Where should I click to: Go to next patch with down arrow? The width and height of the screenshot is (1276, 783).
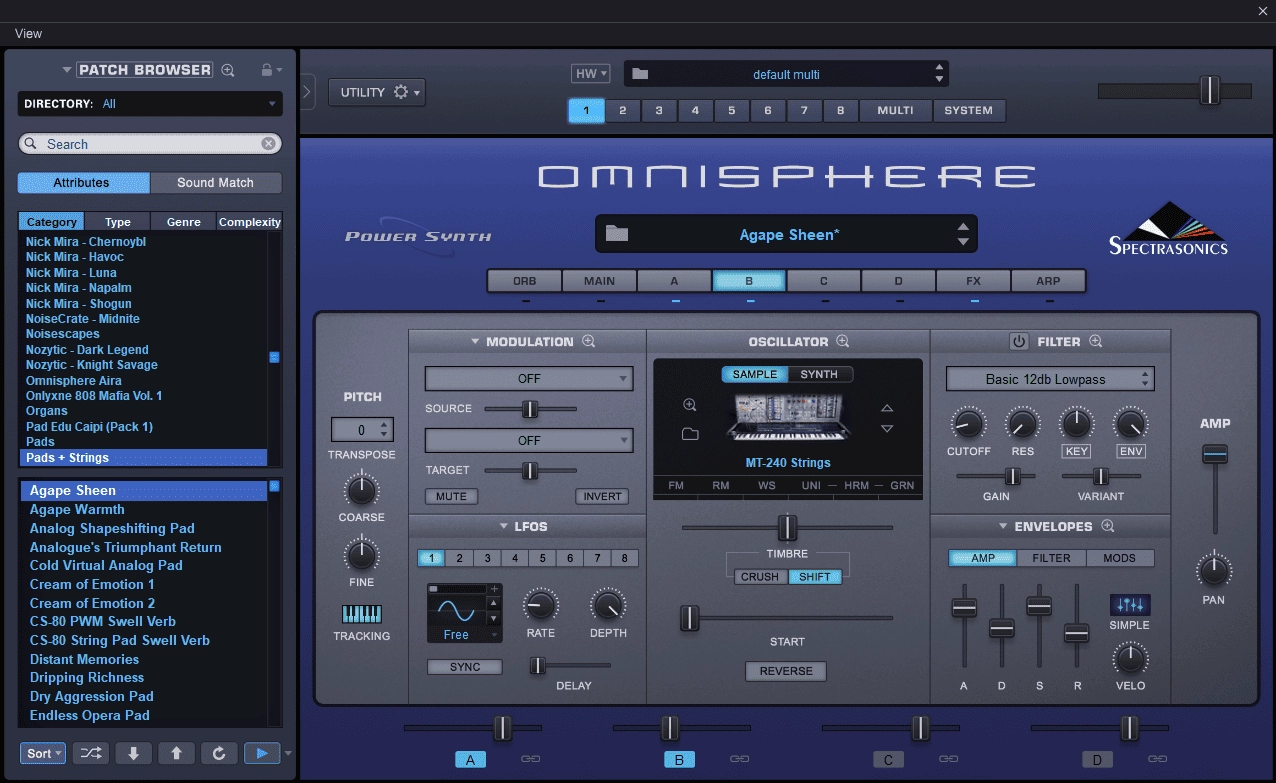point(133,753)
